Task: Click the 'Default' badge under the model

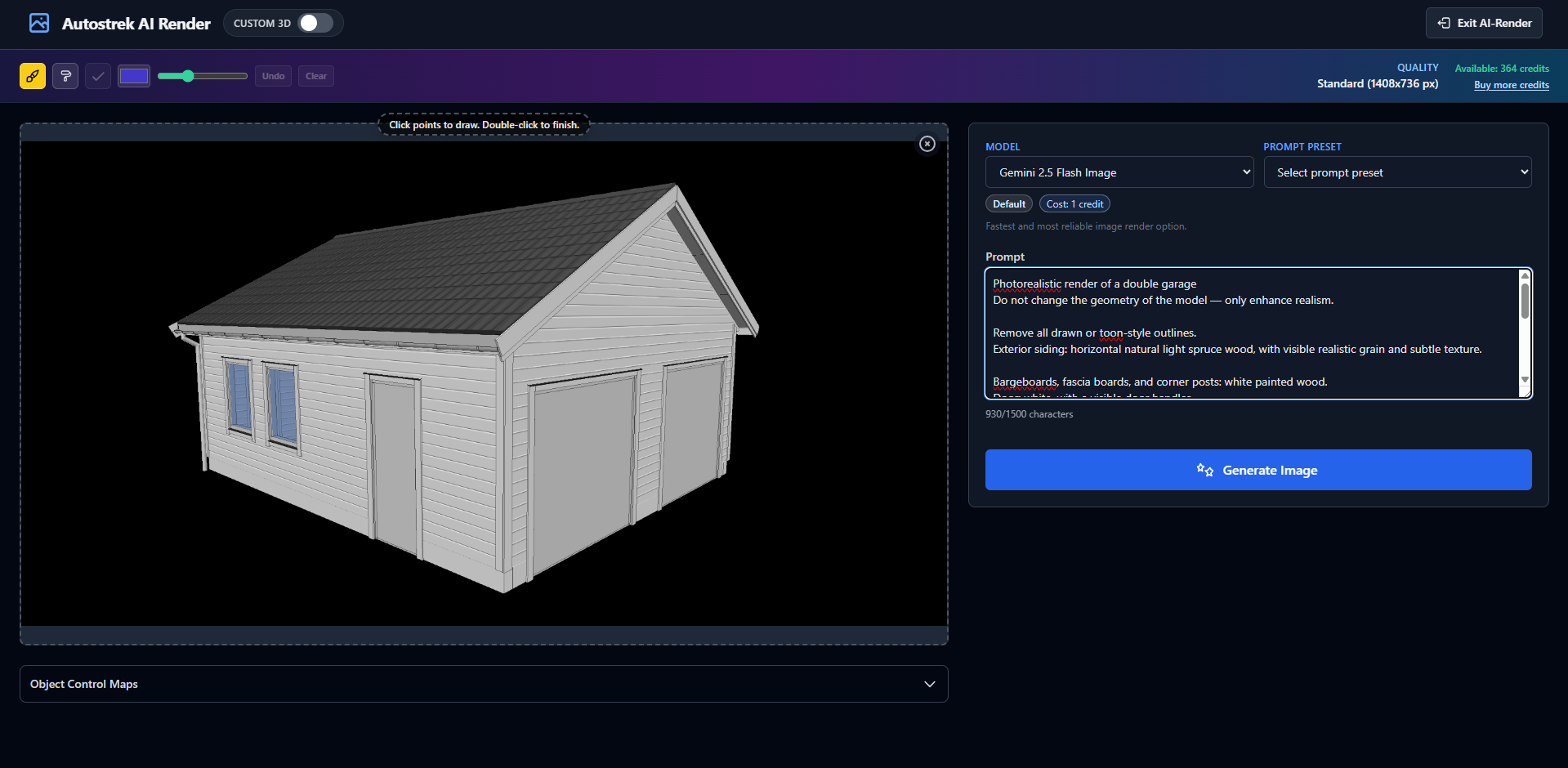Action: coord(1009,204)
